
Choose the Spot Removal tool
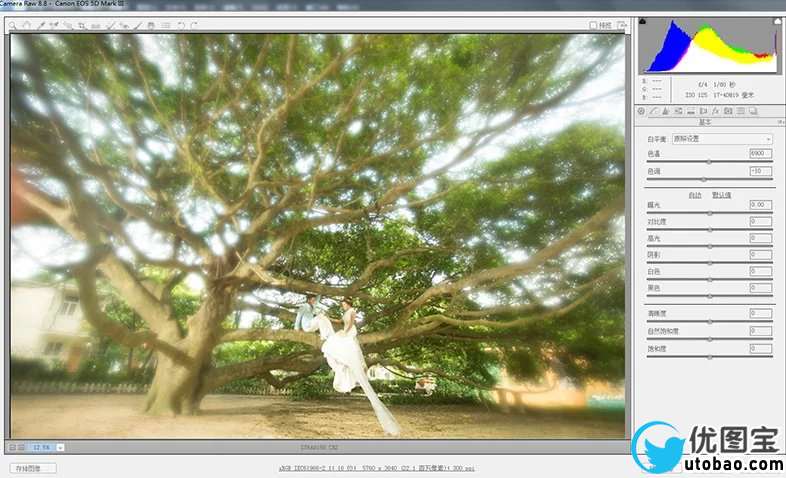coord(110,25)
